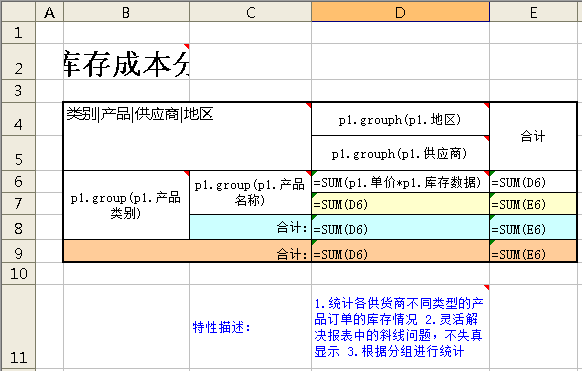
Task: Click the yellow =SUM(D6) cell
Action: [x=400, y=203]
